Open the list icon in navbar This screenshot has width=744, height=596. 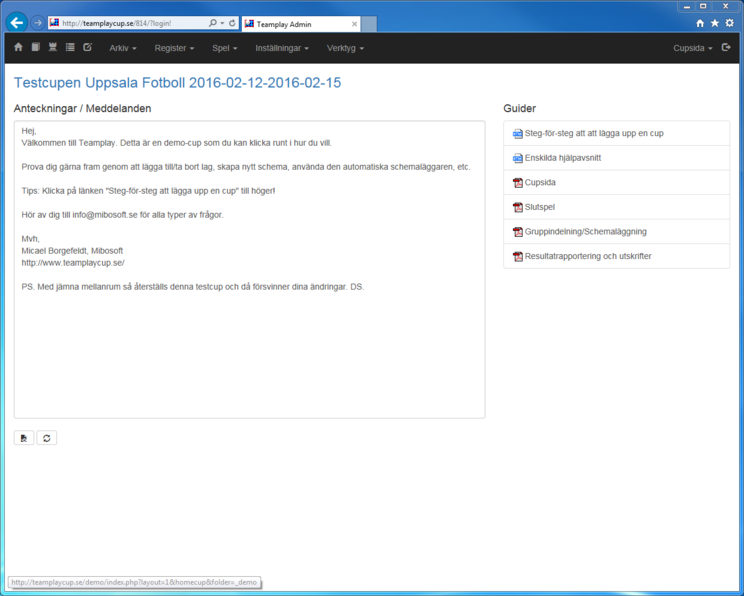click(x=70, y=47)
